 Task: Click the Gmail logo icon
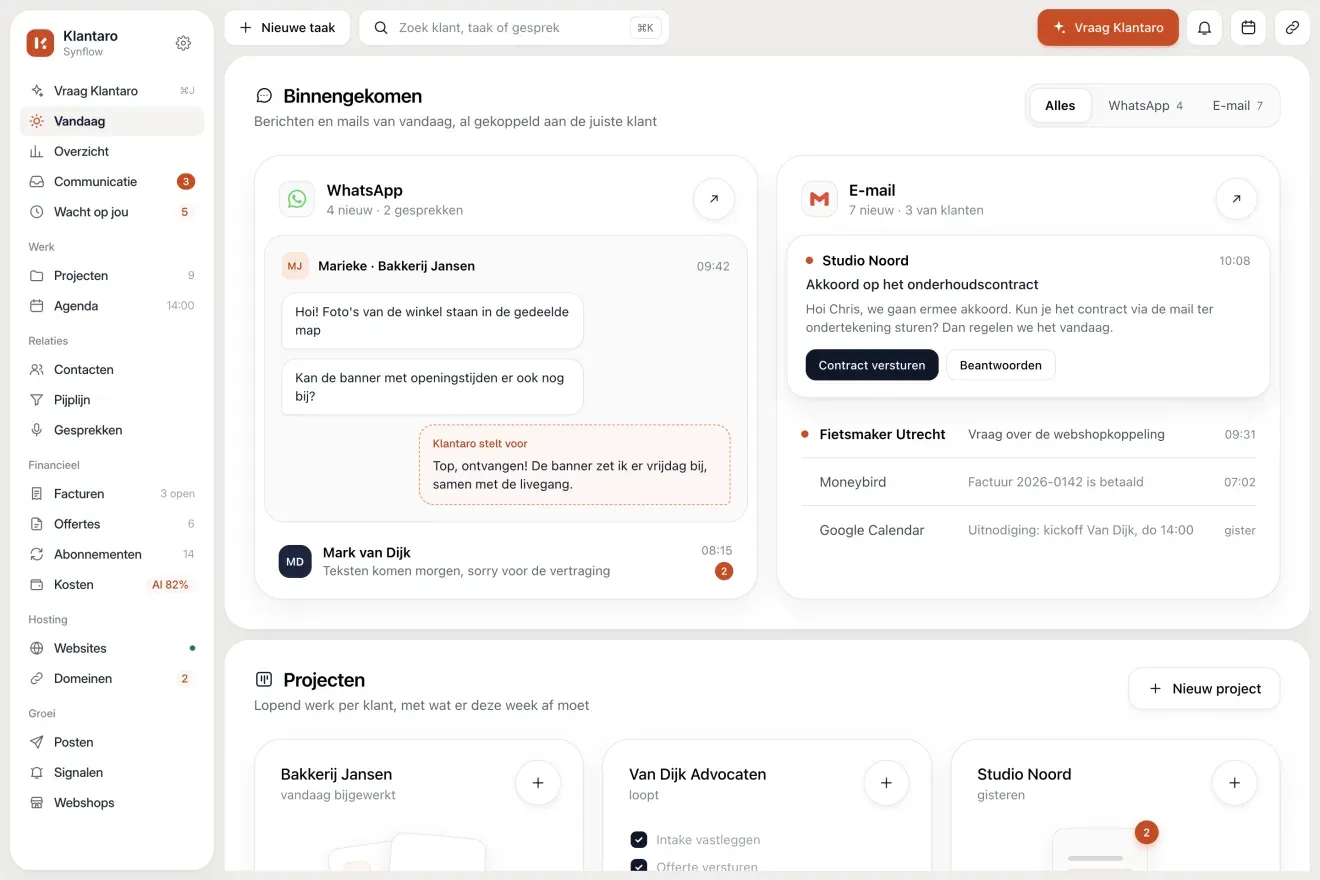(x=819, y=199)
